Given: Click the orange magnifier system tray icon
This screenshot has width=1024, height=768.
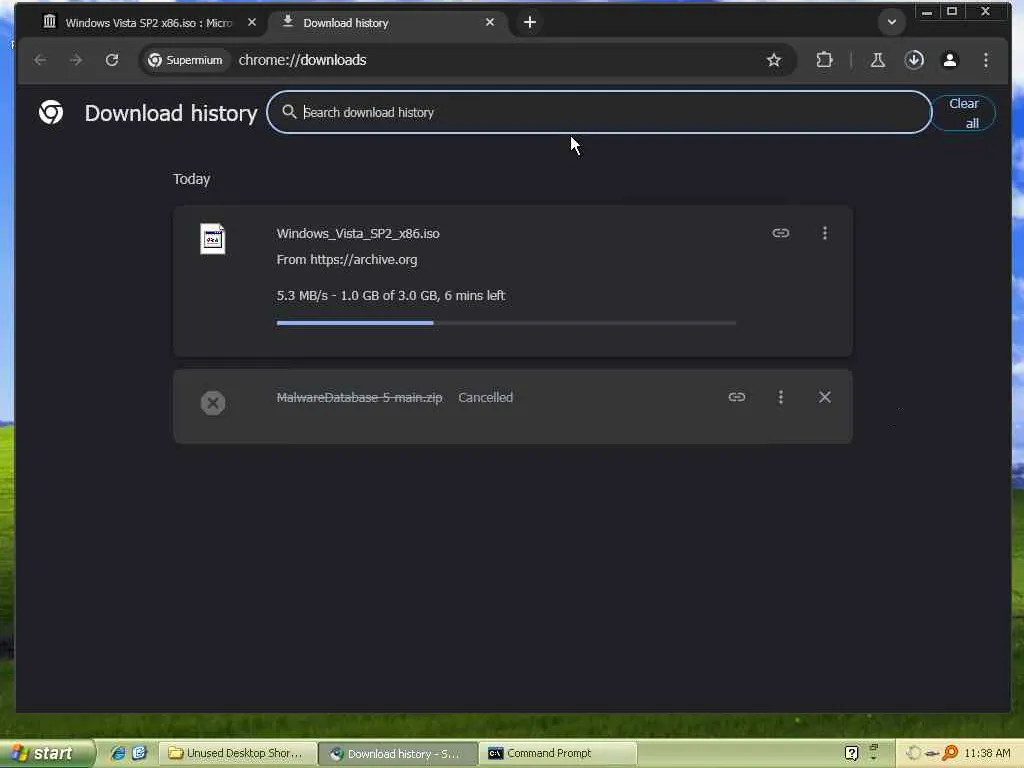Looking at the screenshot, I should 951,753.
